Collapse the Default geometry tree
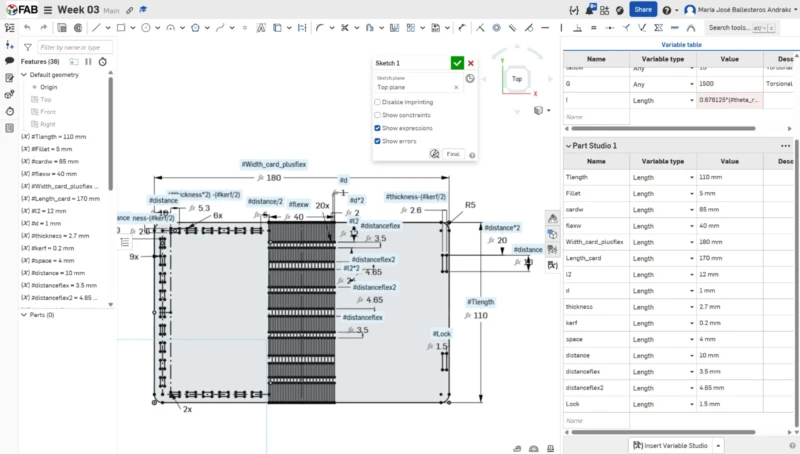 (23, 75)
